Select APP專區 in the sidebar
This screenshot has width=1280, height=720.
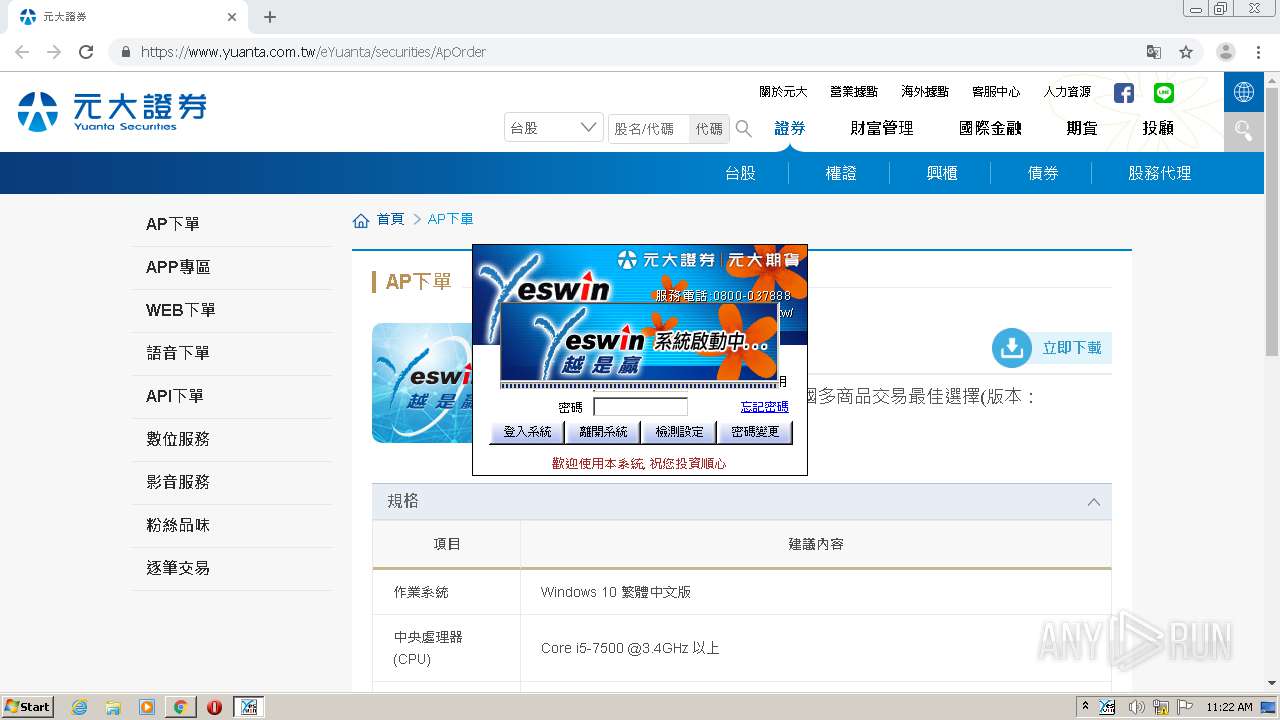click(x=232, y=267)
